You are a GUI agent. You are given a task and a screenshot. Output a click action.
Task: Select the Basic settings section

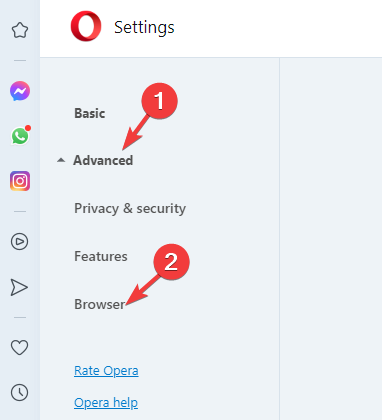point(90,113)
